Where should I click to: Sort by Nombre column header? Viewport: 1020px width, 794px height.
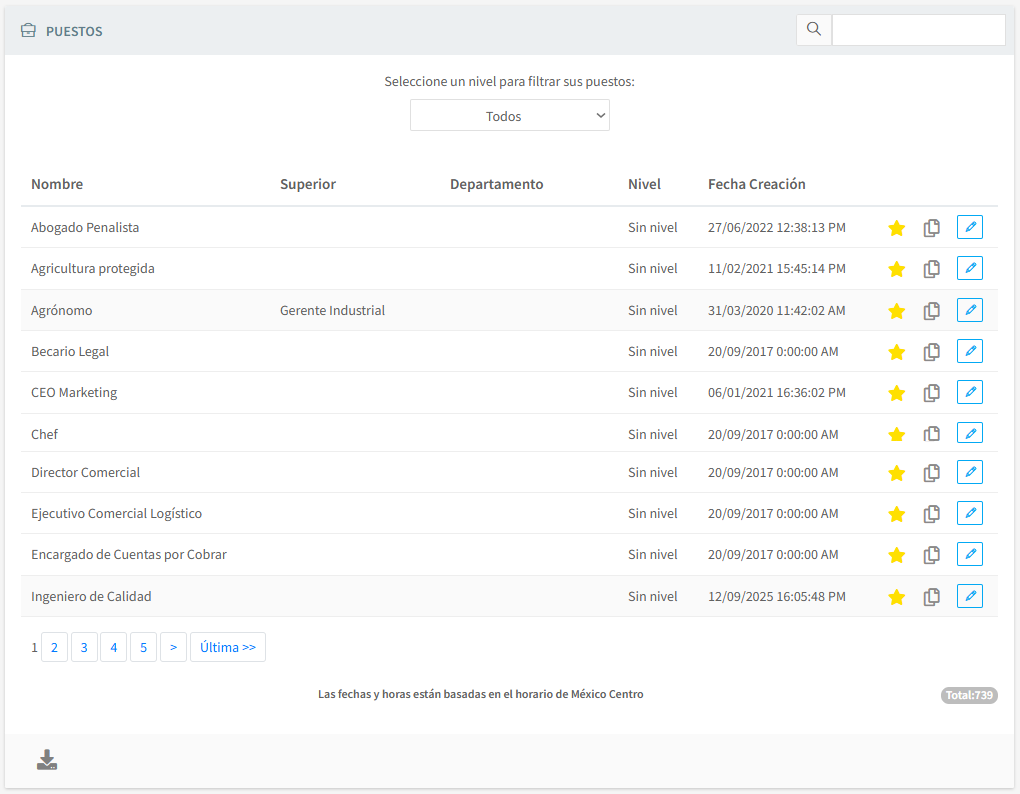click(x=57, y=184)
